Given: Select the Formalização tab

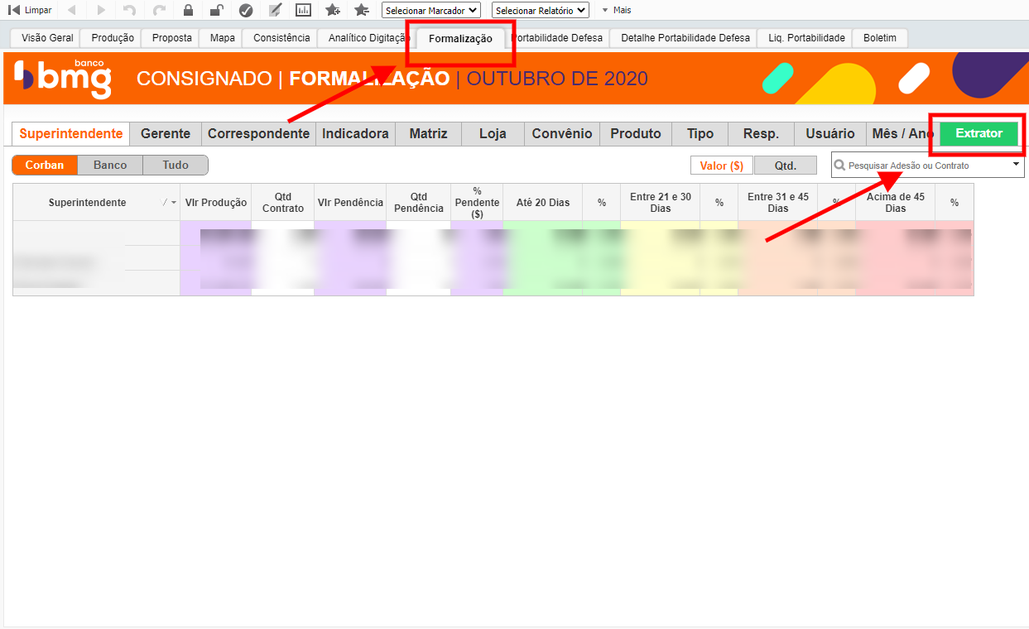Looking at the screenshot, I should tap(460, 39).
